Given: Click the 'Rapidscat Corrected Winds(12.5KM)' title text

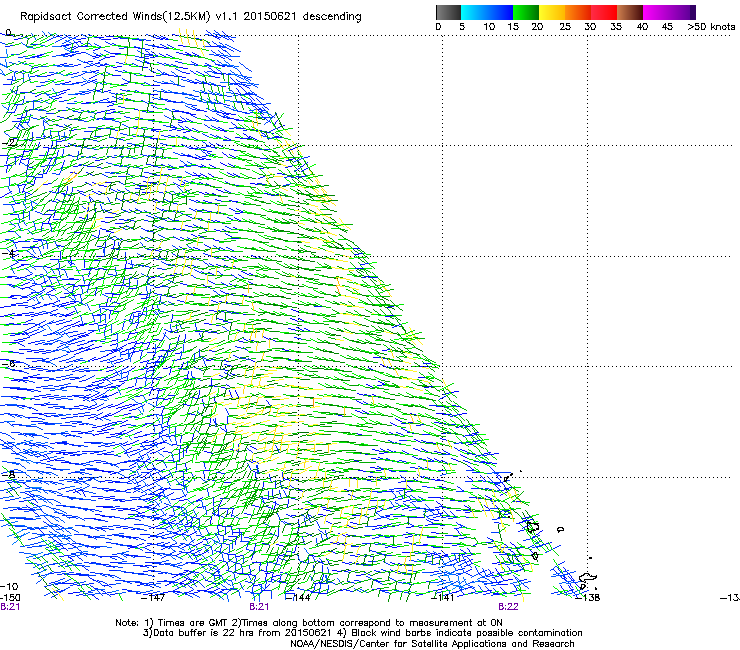Looking at the screenshot, I should [115, 17].
